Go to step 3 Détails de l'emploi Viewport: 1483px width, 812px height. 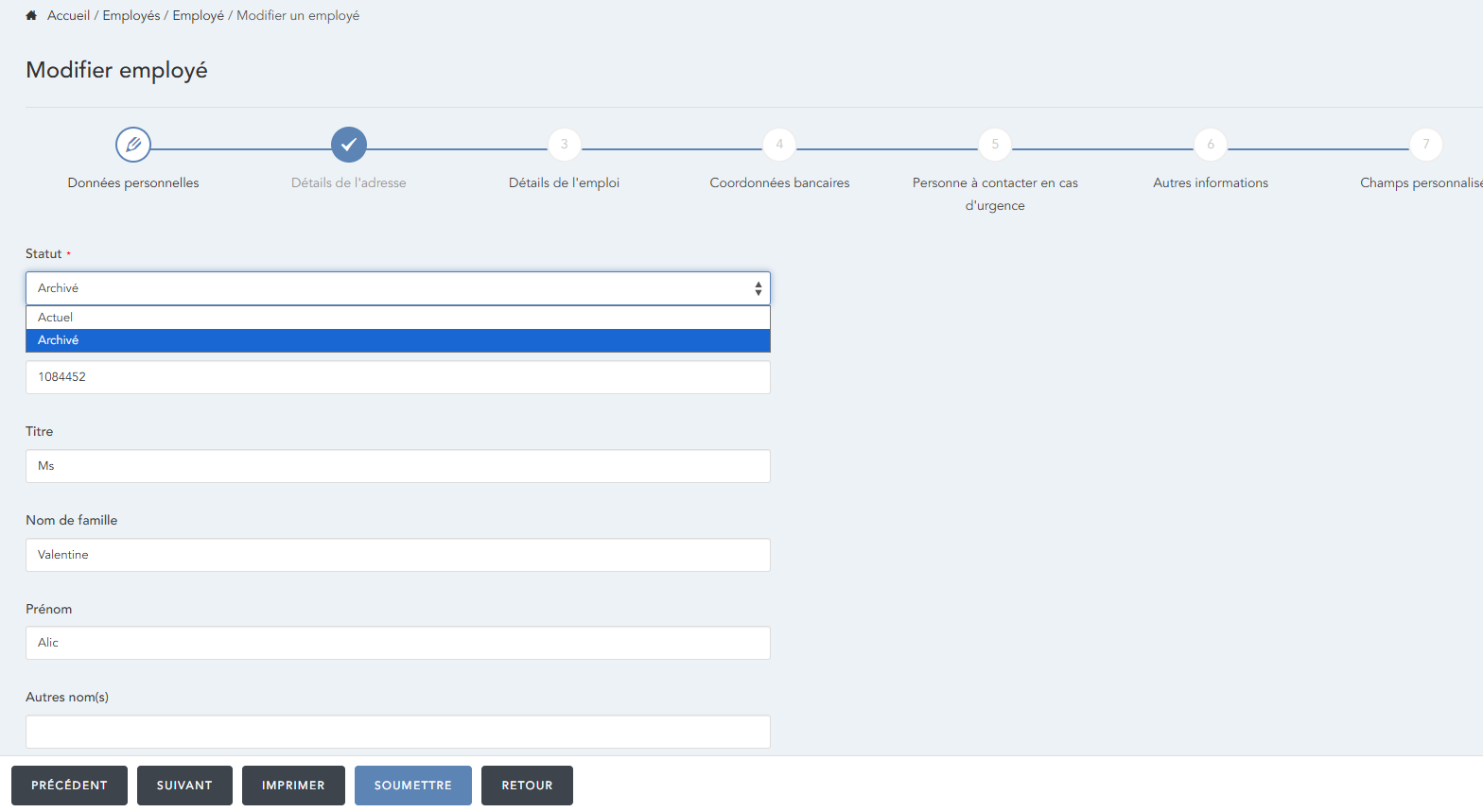click(x=564, y=145)
